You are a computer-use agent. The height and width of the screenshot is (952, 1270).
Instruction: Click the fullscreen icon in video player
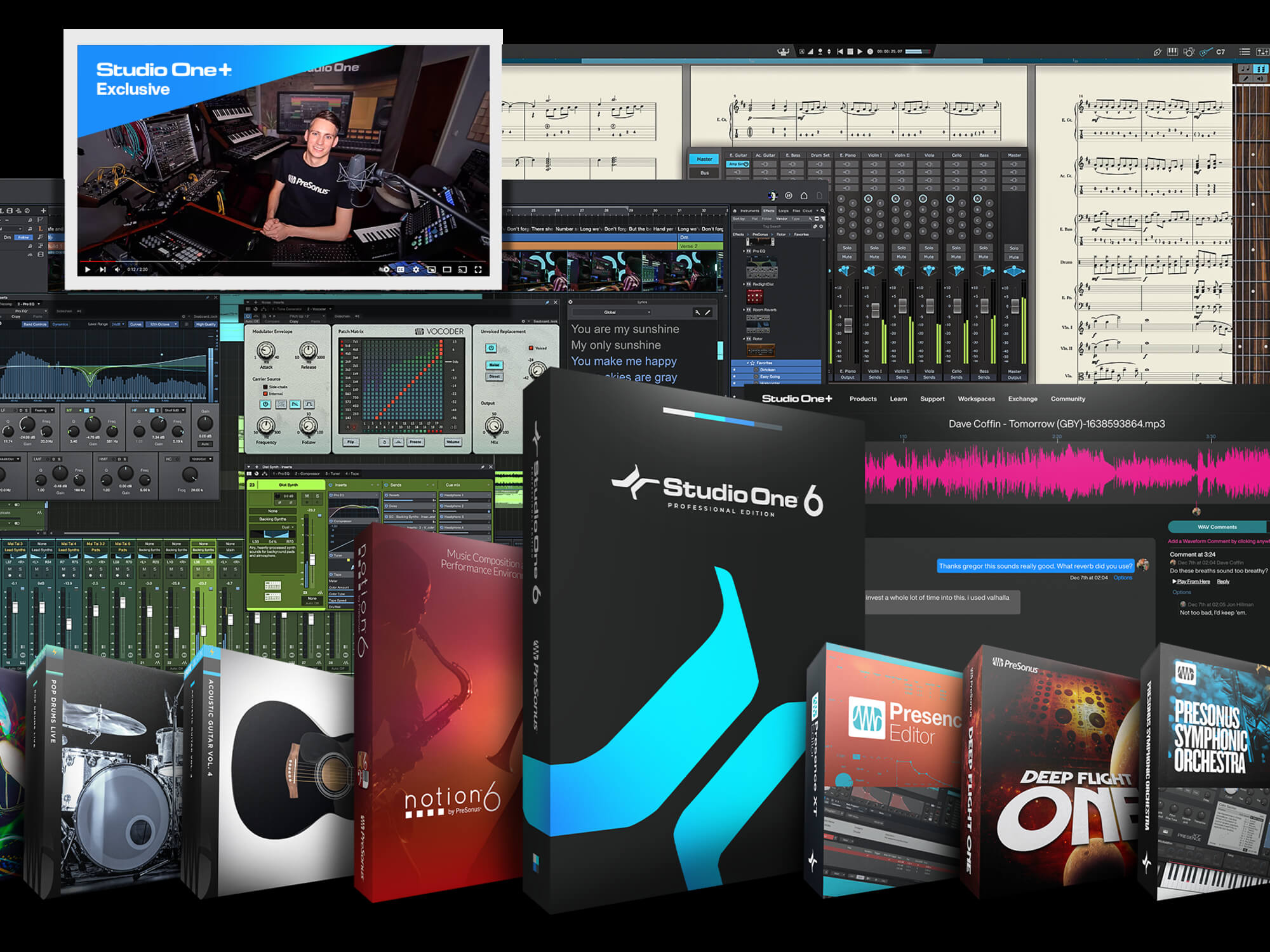[478, 270]
